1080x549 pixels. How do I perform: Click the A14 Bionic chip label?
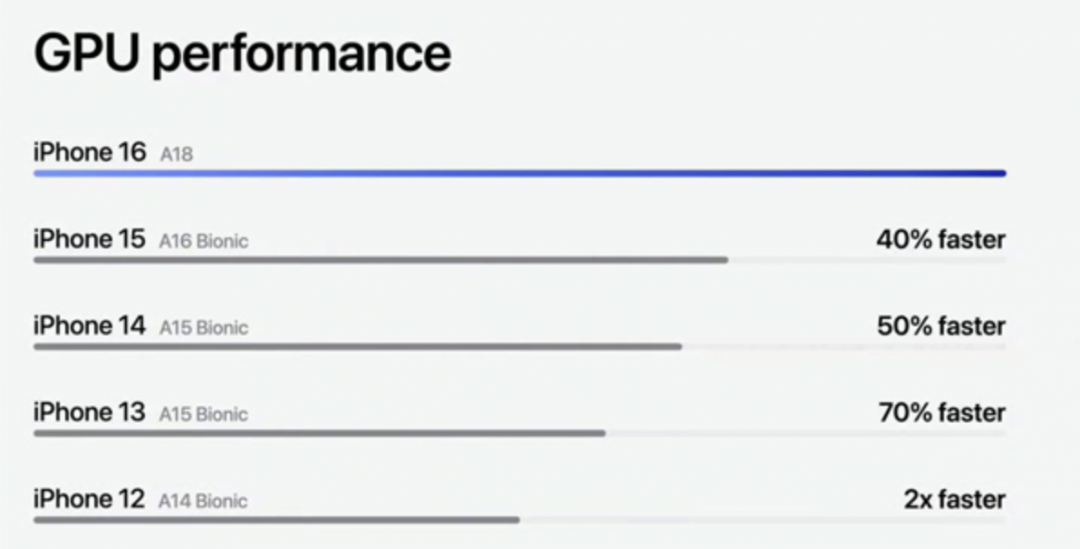[203, 501]
